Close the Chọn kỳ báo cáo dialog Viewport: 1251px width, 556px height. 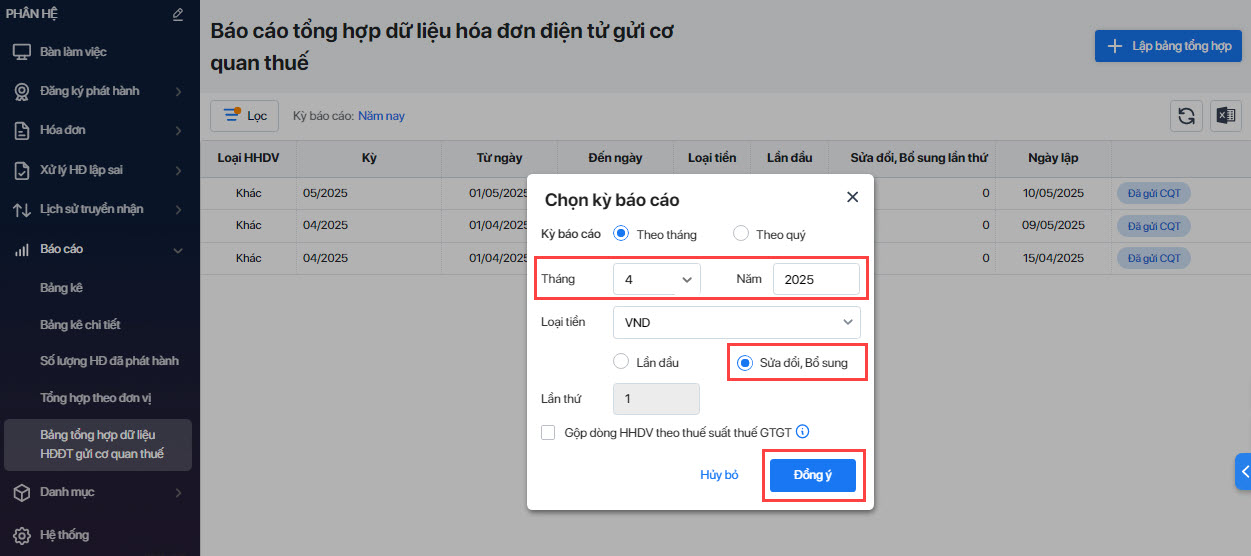click(852, 197)
